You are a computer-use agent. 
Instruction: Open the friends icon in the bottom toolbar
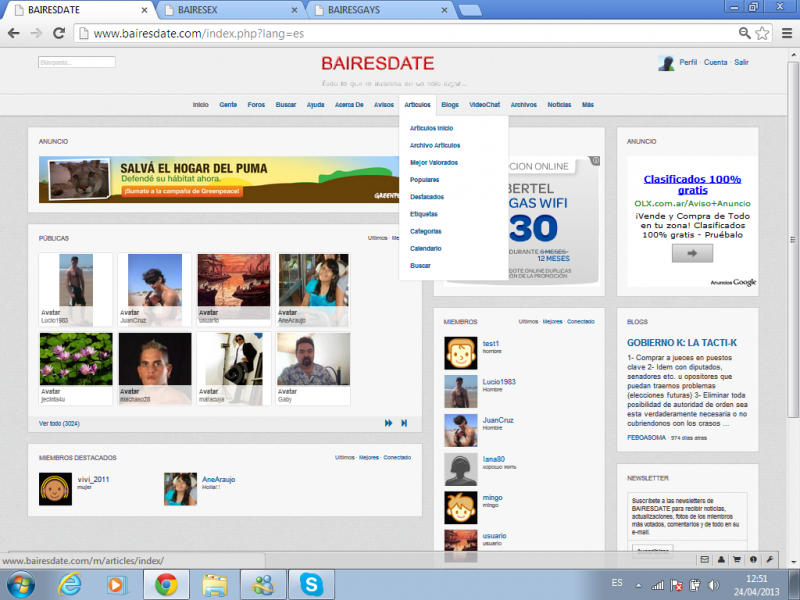(721, 560)
